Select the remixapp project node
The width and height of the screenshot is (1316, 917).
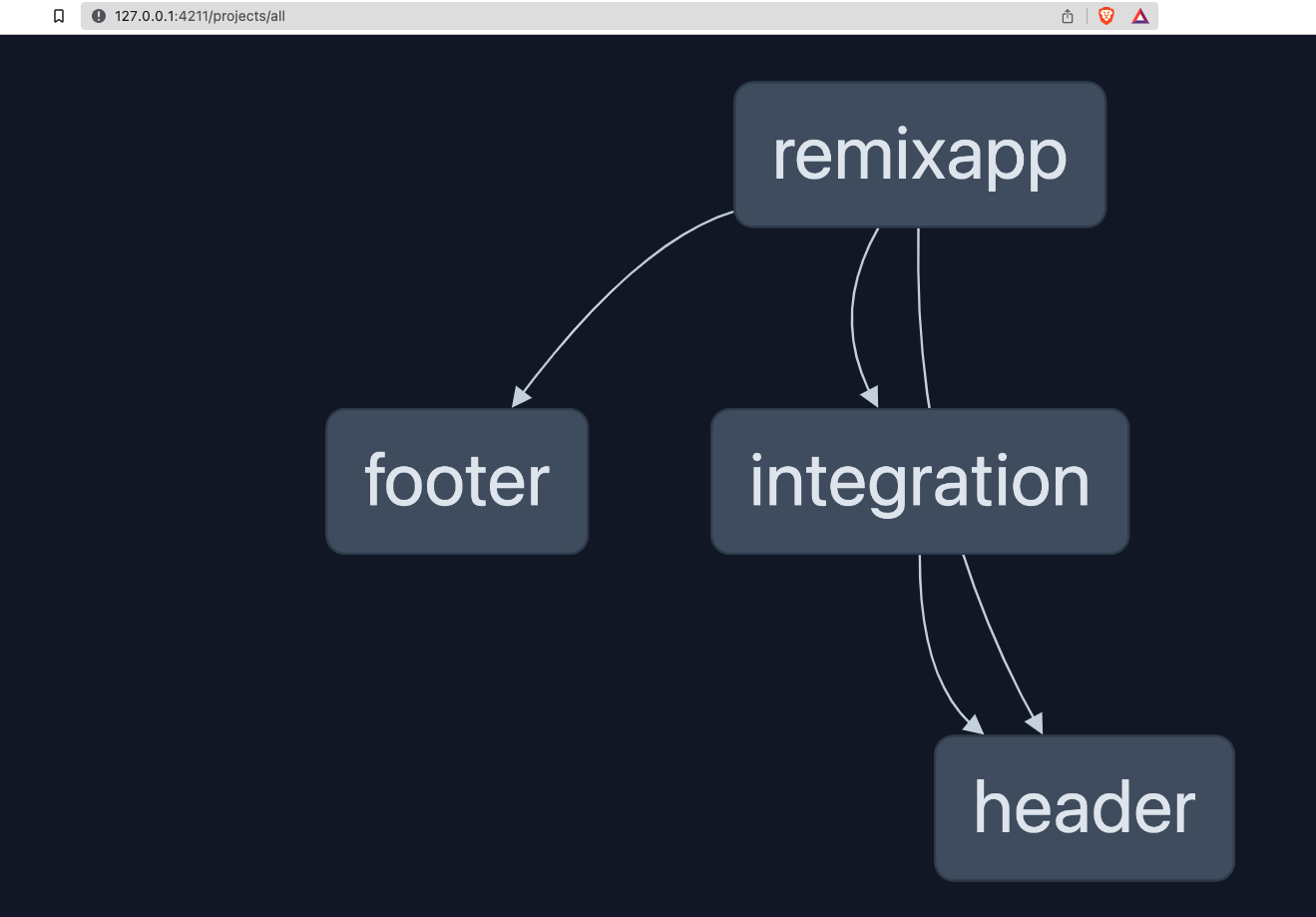click(x=920, y=155)
